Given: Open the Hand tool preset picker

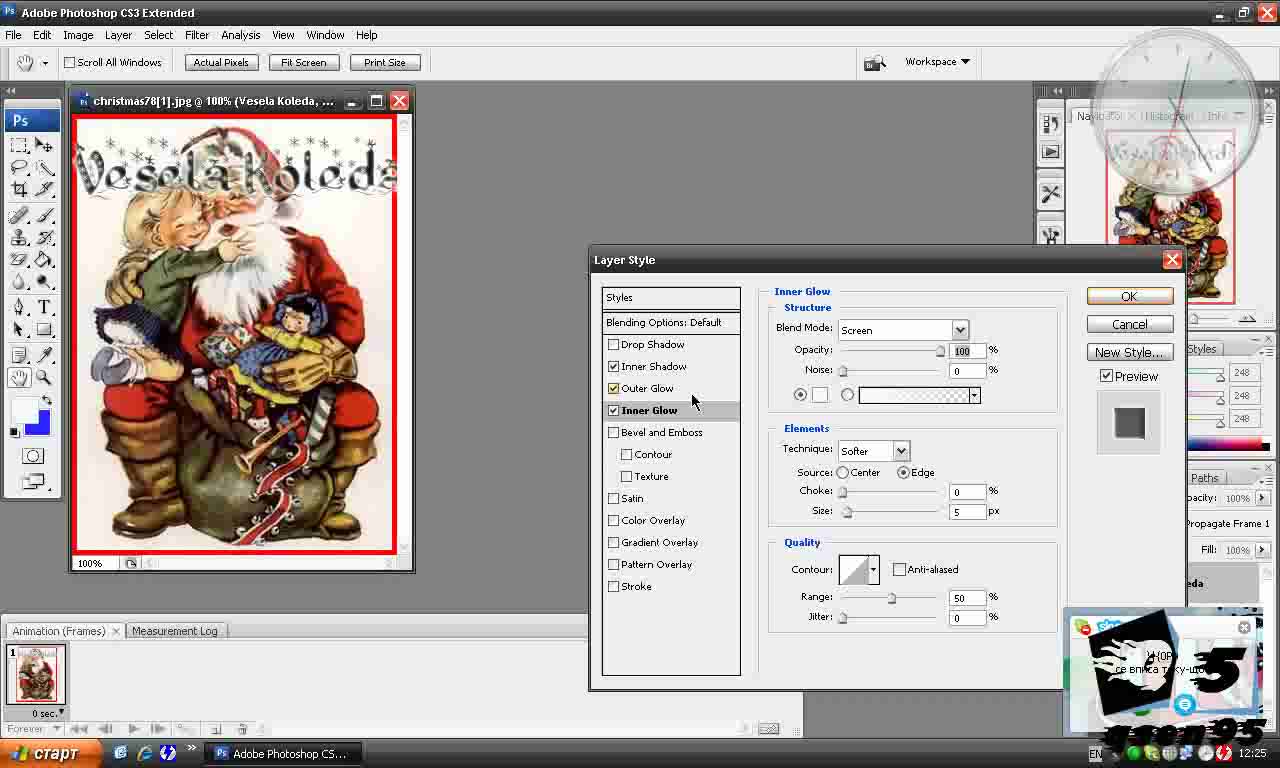Looking at the screenshot, I should pos(44,63).
